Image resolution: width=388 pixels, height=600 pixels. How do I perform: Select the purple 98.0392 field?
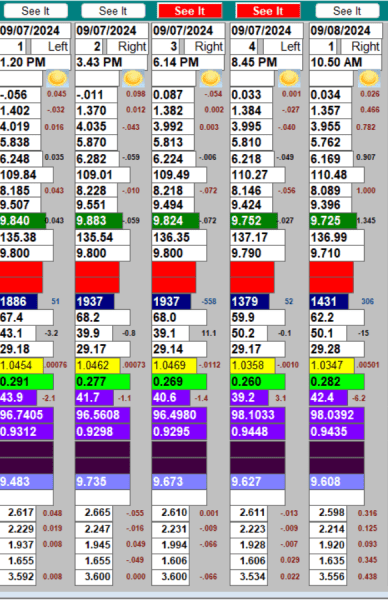337,415
